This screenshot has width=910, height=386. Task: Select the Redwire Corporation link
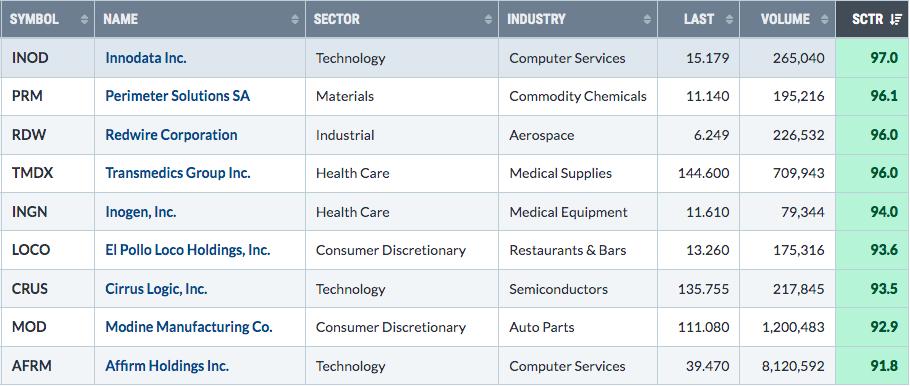coord(171,135)
